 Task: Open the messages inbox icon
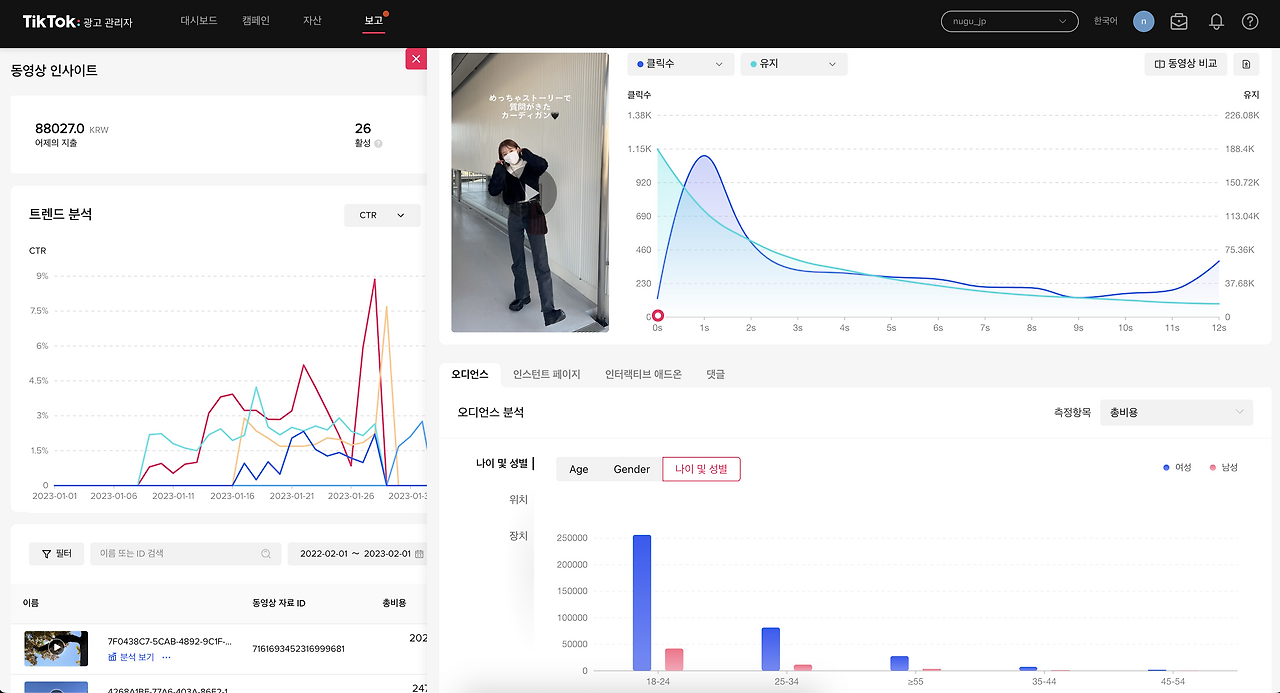(1178, 20)
